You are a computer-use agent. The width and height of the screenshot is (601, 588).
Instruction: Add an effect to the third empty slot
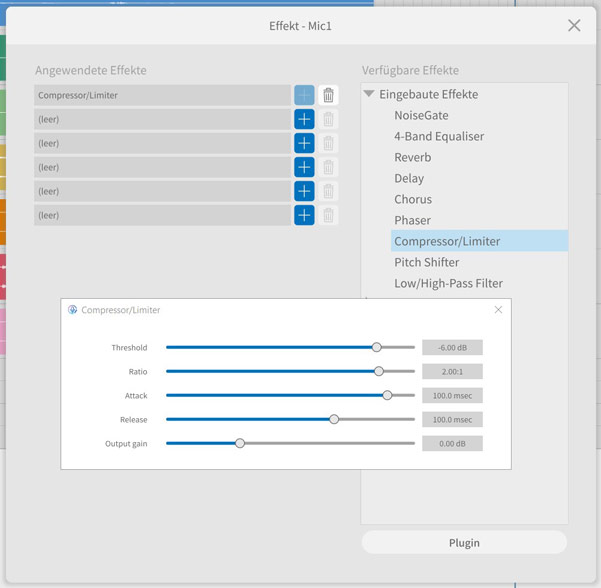pyautogui.click(x=304, y=167)
